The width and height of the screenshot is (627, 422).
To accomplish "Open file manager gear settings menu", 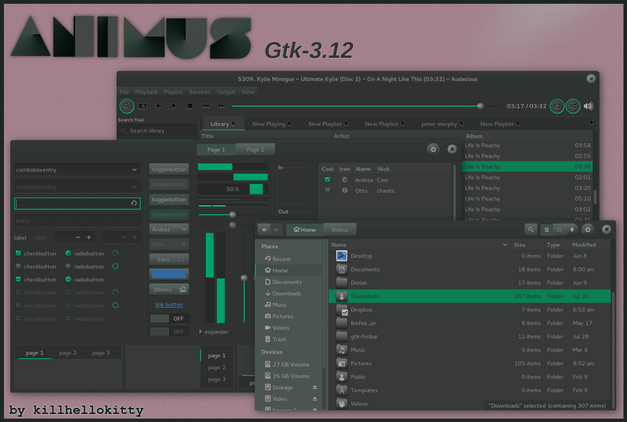I will coord(587,230).
